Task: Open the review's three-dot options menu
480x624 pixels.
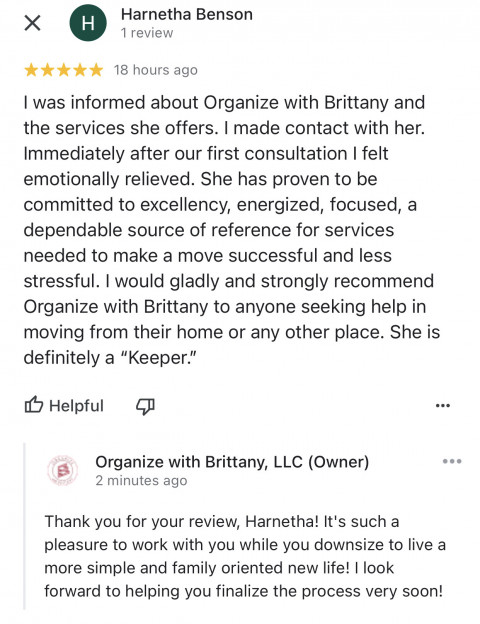Action: (443, 406)
